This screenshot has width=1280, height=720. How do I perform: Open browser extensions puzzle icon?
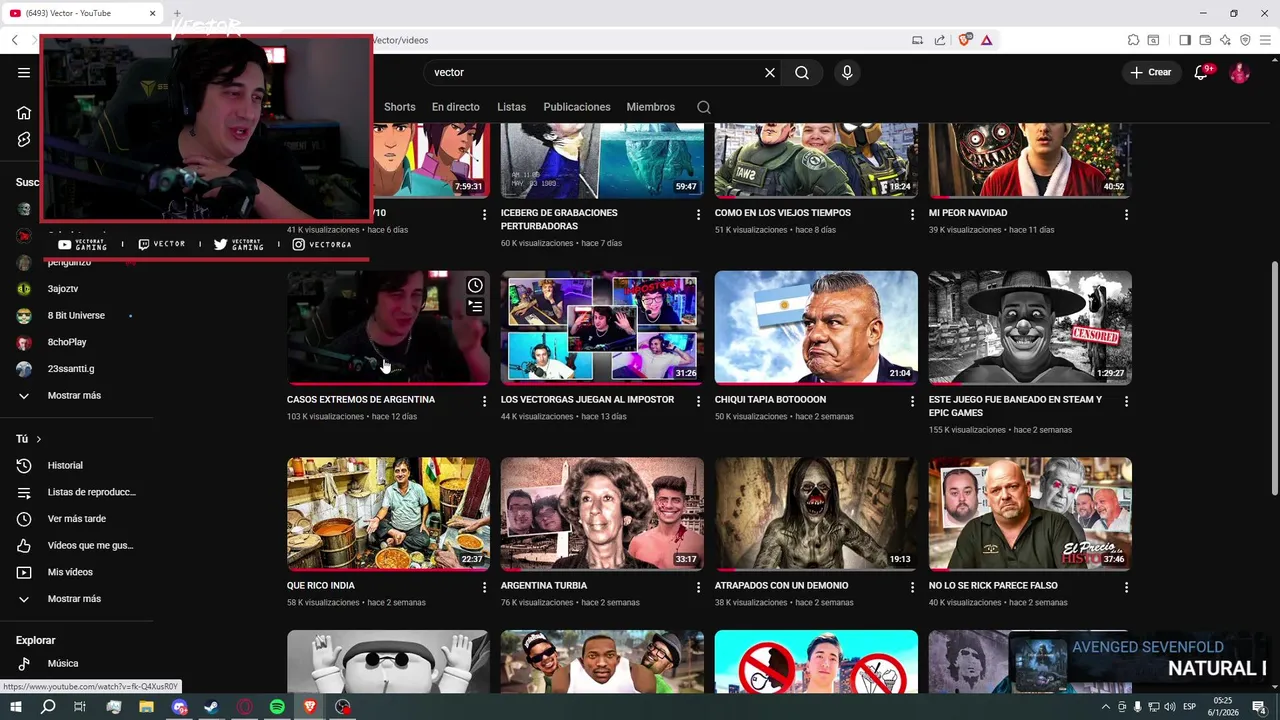[x=1133, y=40]
